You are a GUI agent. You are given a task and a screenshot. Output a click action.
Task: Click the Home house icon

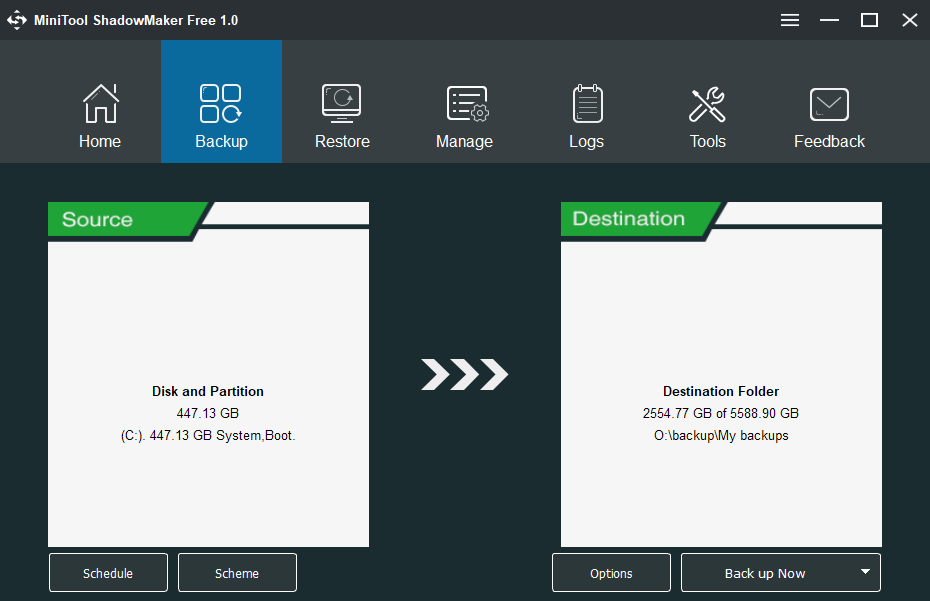[x=100, y=104]
